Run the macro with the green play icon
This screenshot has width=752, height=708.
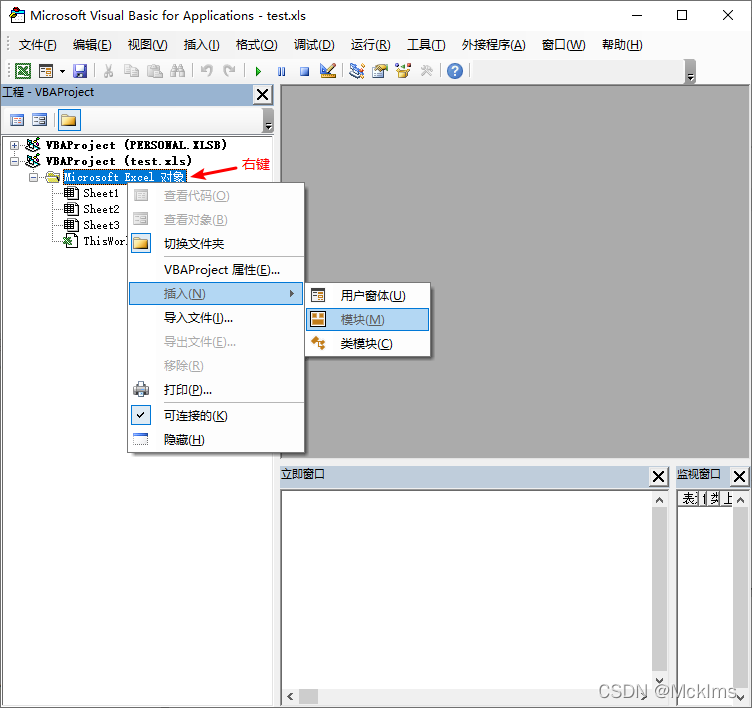(258, 71)
